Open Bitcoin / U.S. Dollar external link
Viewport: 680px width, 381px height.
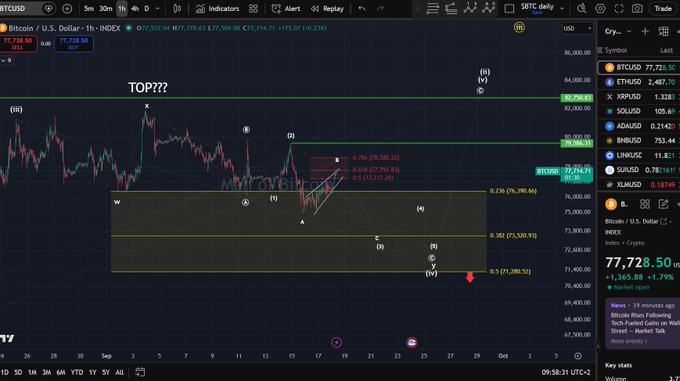[x=664, y=221]
